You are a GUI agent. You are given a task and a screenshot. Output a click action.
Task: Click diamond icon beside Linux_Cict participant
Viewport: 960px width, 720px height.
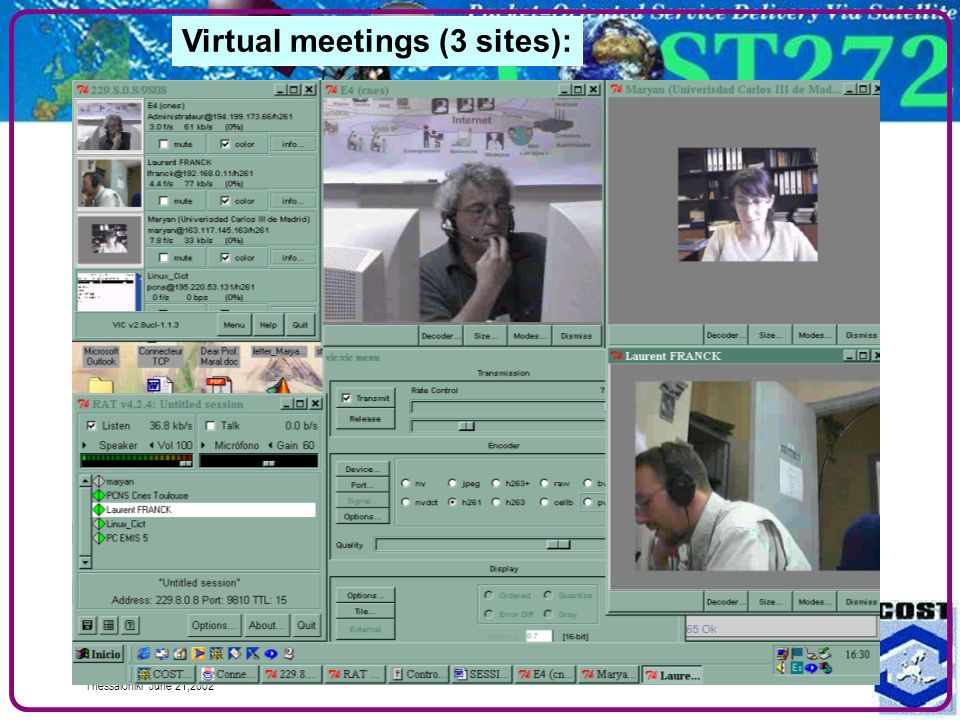click(99, 523)
